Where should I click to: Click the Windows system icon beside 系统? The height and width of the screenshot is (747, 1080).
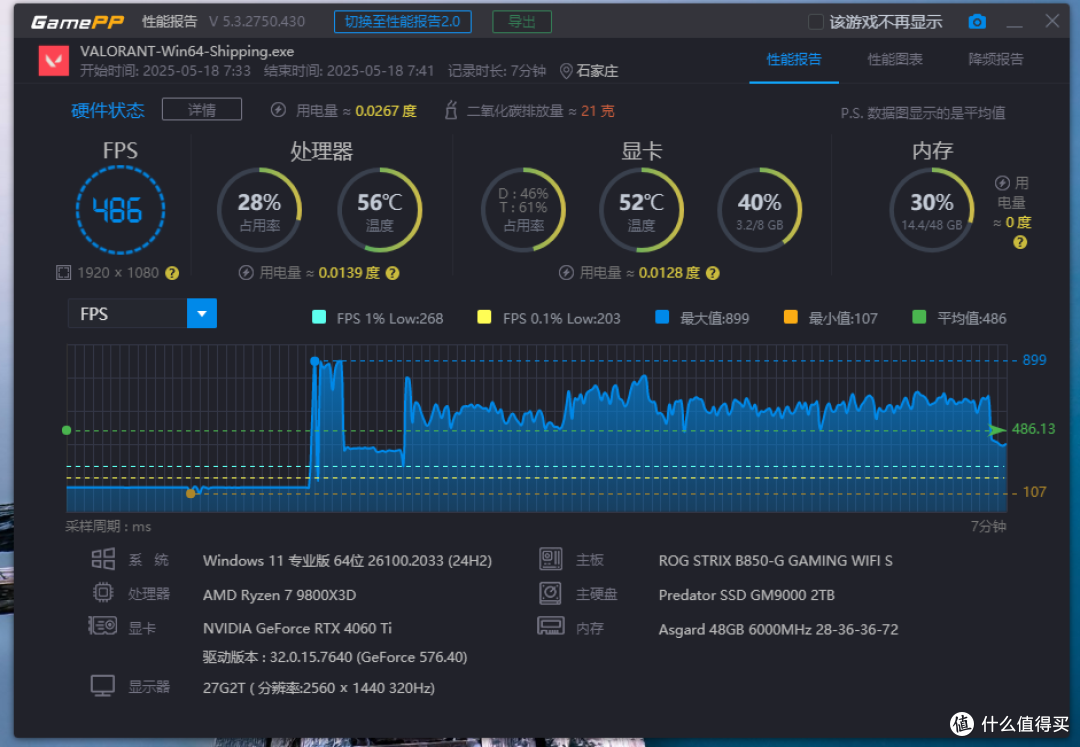pyautogui.click(x=103, y=558)
